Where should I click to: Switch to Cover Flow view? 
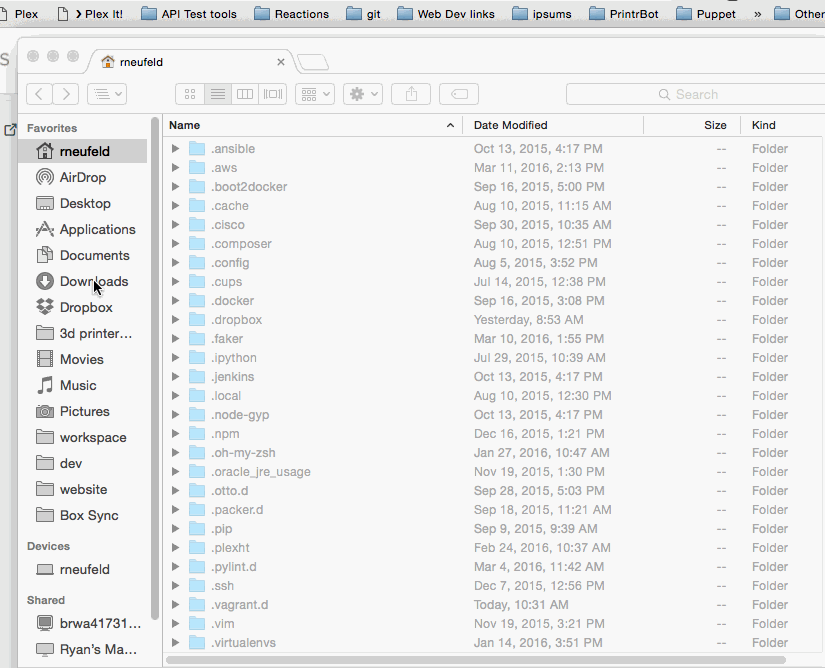[273, 94]
